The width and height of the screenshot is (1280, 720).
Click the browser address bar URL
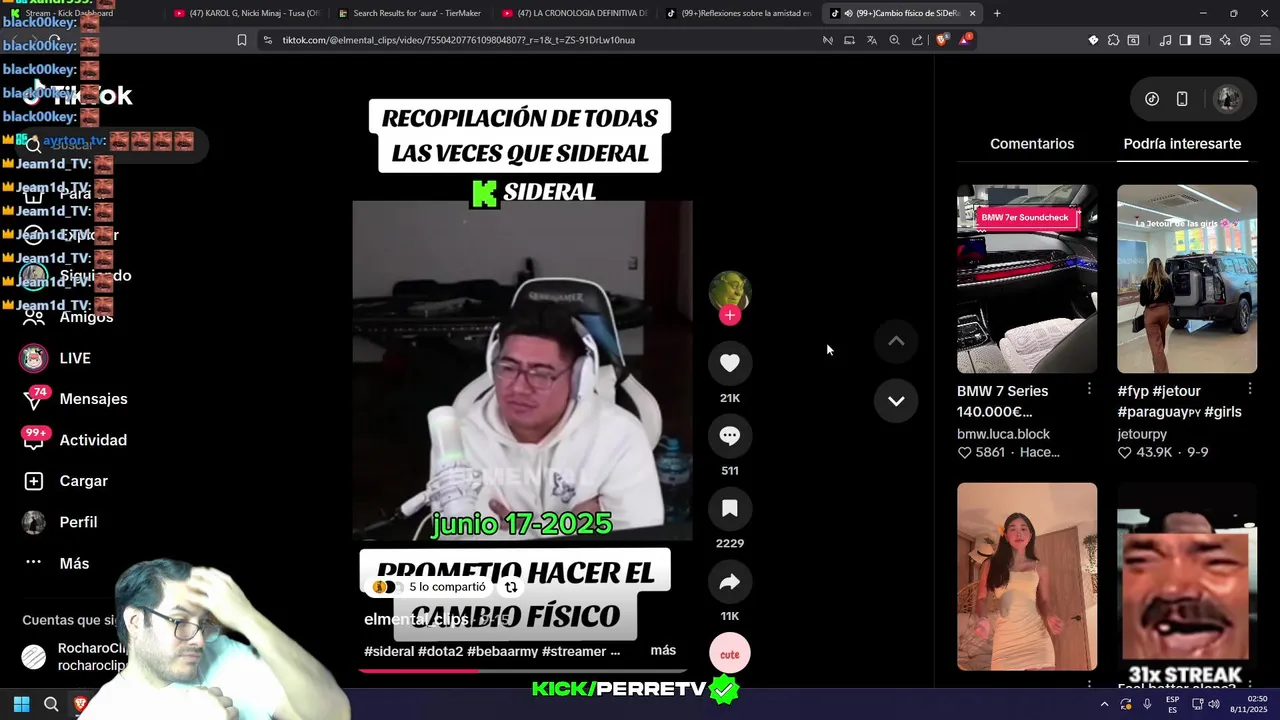[458, 40]
